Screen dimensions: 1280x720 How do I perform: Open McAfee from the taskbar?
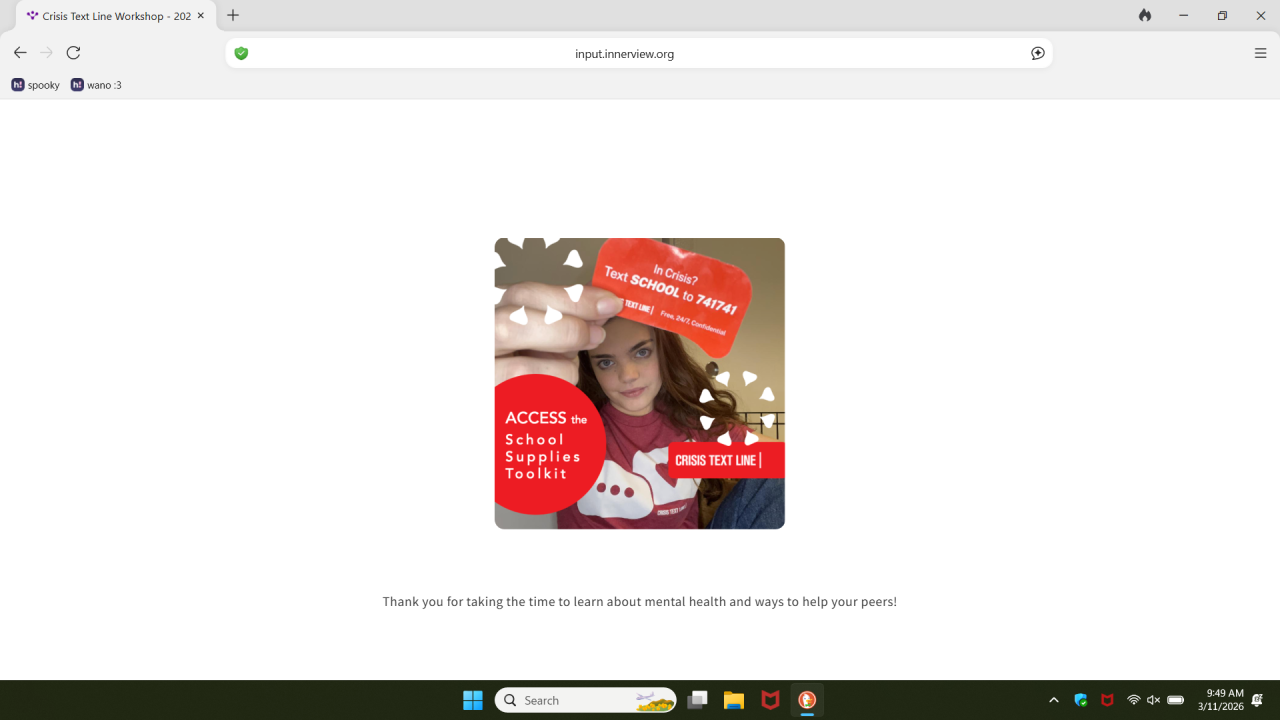770,700
